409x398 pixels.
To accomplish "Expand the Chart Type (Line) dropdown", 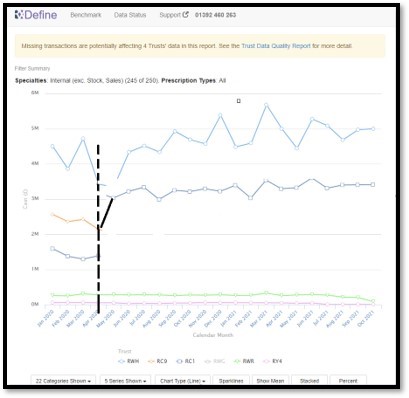I will coord(182,381).
